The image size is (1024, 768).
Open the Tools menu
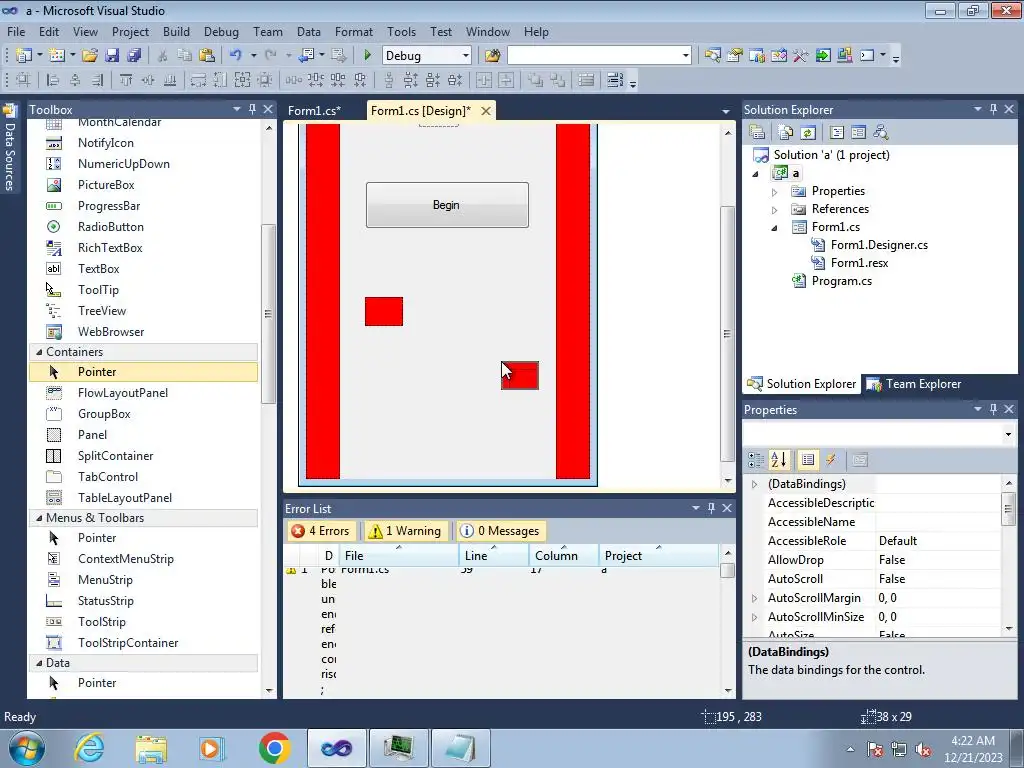coord(401,31)
